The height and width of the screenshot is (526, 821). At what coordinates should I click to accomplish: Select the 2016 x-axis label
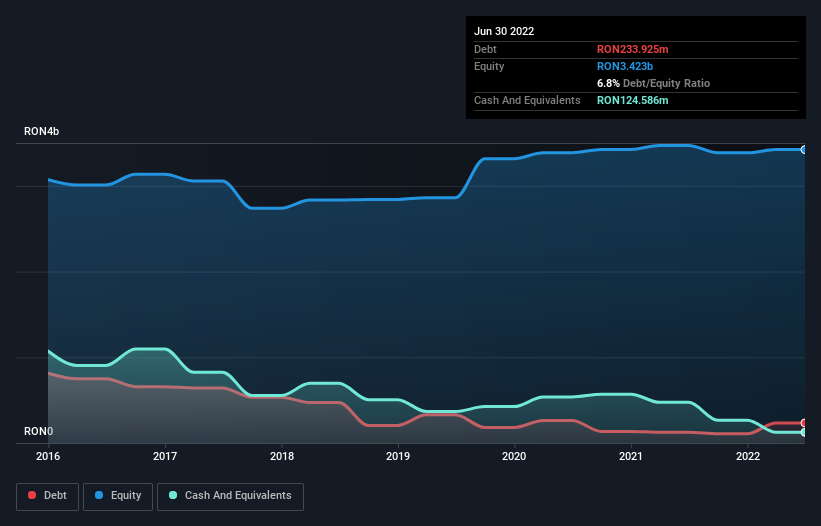point(48,456)
